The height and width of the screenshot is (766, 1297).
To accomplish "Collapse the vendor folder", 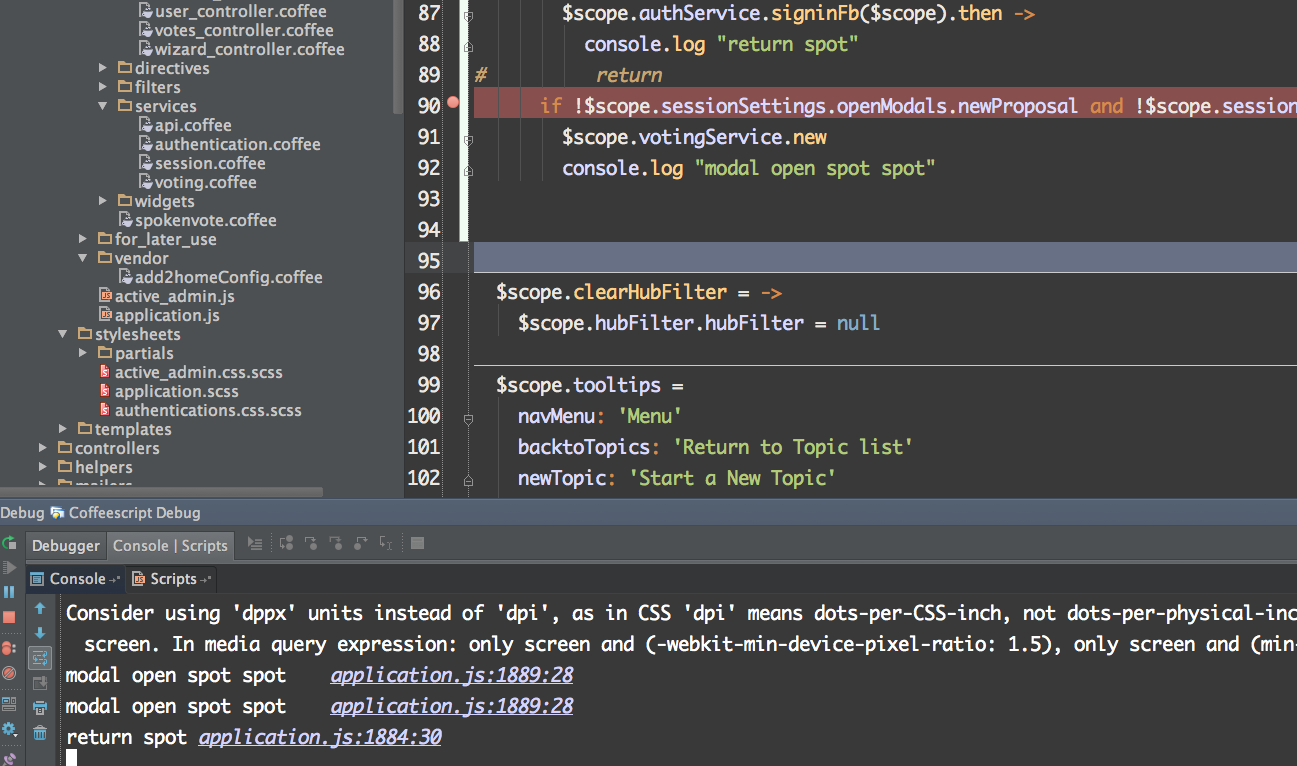I will pyautogui.click(x=82, y=257).
